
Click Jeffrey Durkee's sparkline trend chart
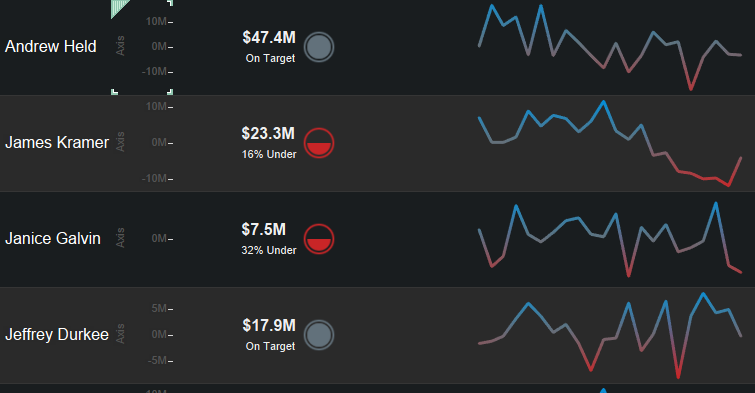[610, 335]
